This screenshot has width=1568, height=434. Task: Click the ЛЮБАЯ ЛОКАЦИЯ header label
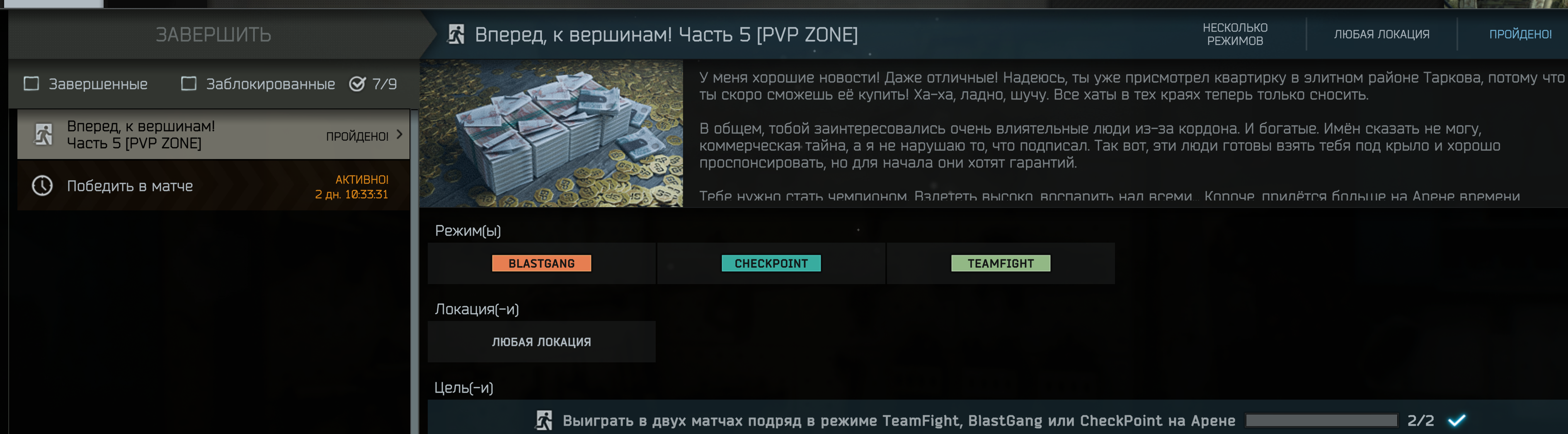pos(1381,34)
